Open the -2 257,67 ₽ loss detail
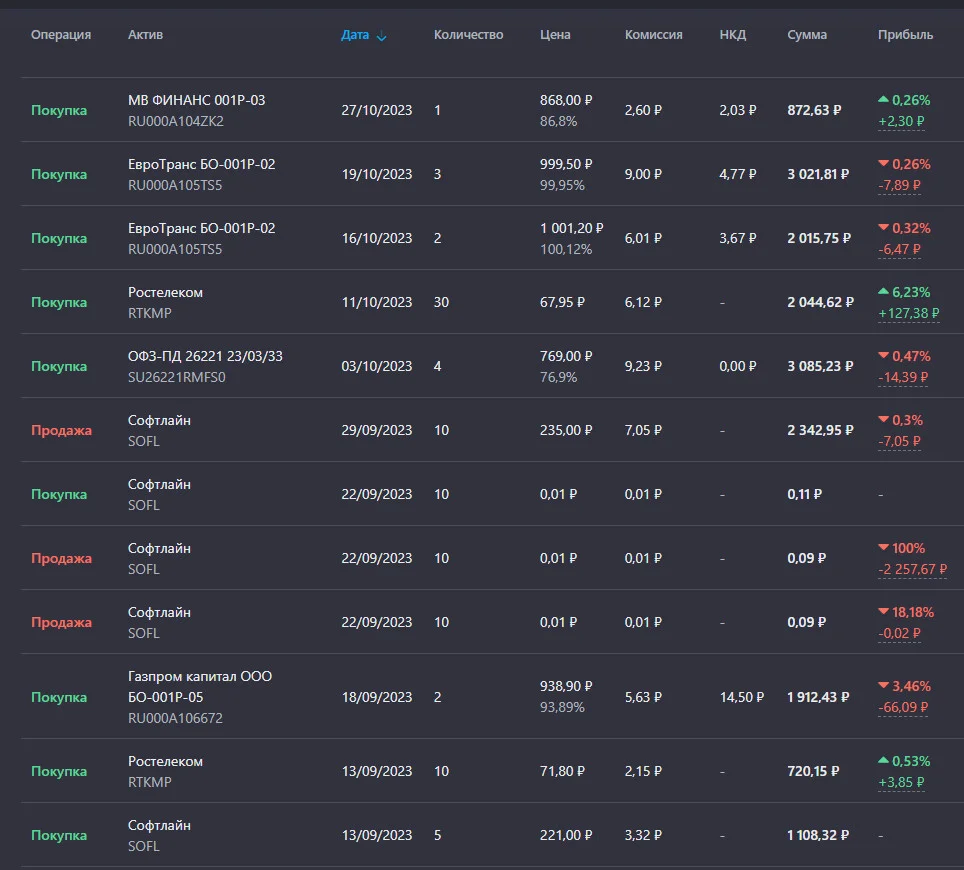Viewport: 964px width, 870px height. pyautogui.click(x=912, y=569)
